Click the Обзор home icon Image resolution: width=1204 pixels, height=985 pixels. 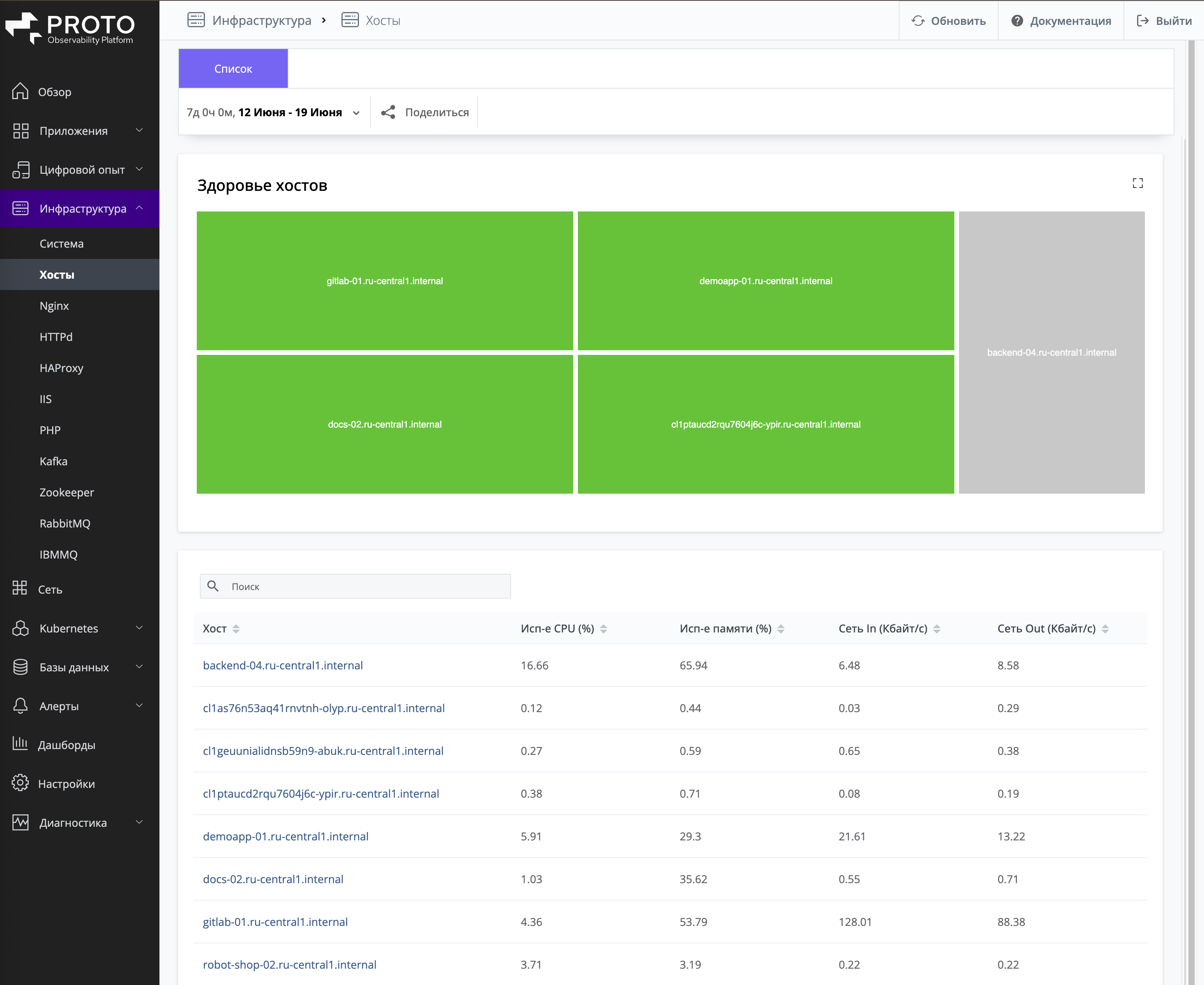tap(21, 91)
